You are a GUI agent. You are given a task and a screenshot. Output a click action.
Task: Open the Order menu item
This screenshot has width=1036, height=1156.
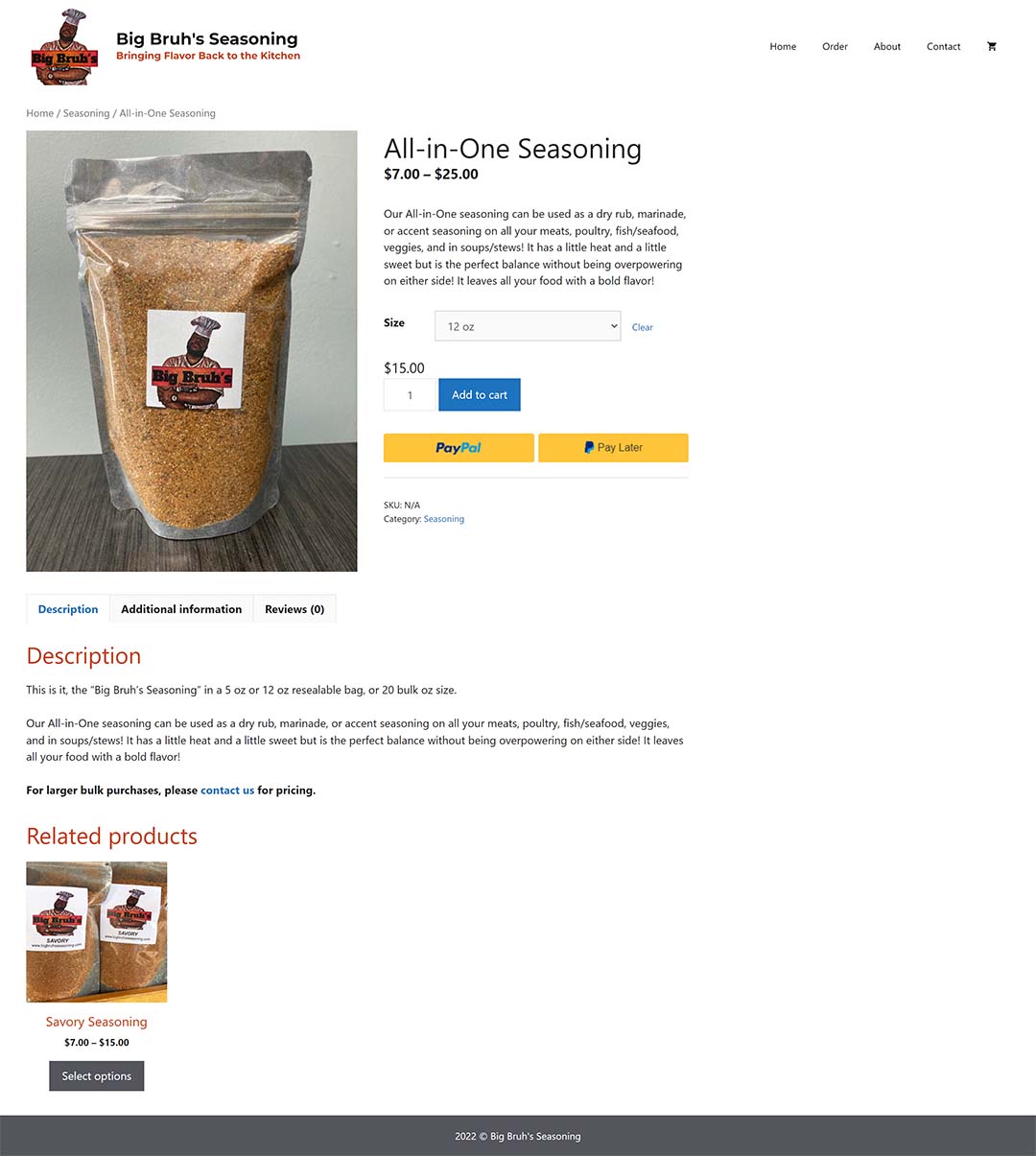[x=835, y=46]
